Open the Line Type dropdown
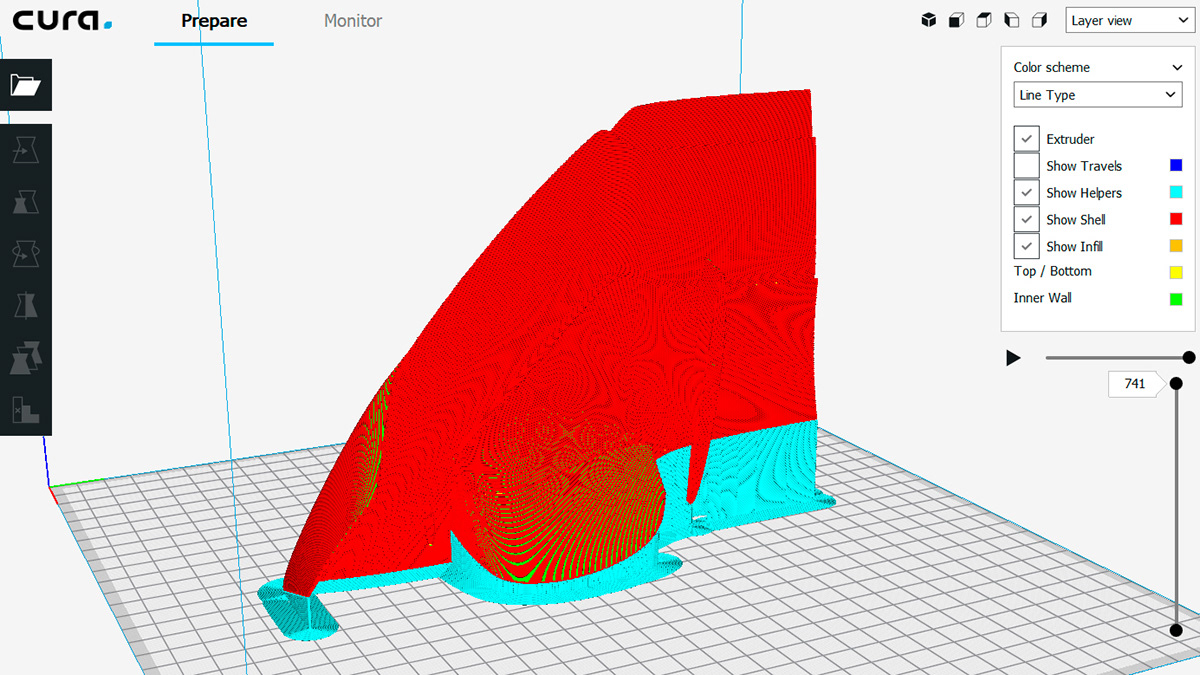 click(1098, 95)
